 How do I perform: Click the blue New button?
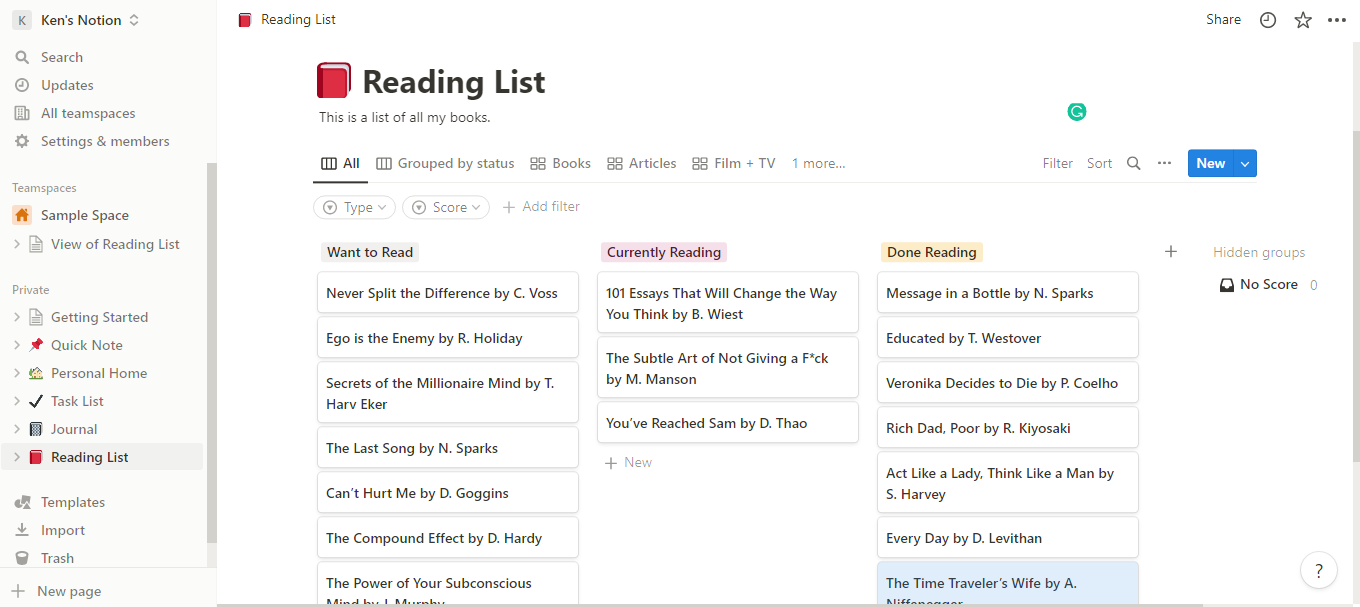point(1211,163)
